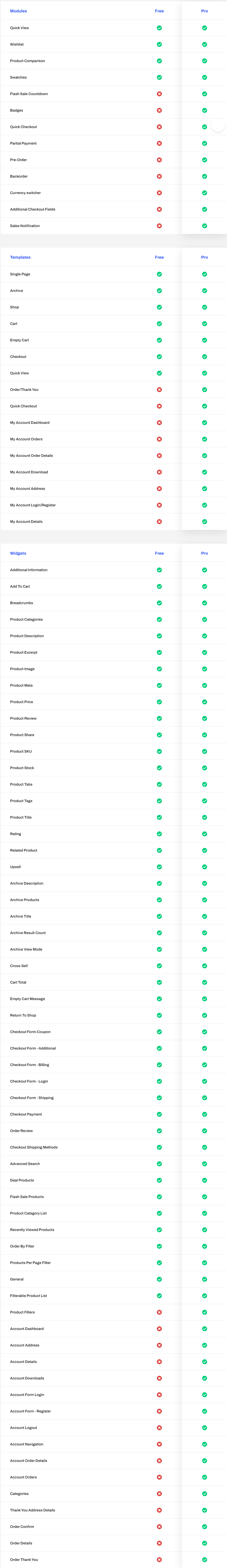Click the Free checkmark for Wishlist
Screen dimensions: 227x1568
click(159, 44)
